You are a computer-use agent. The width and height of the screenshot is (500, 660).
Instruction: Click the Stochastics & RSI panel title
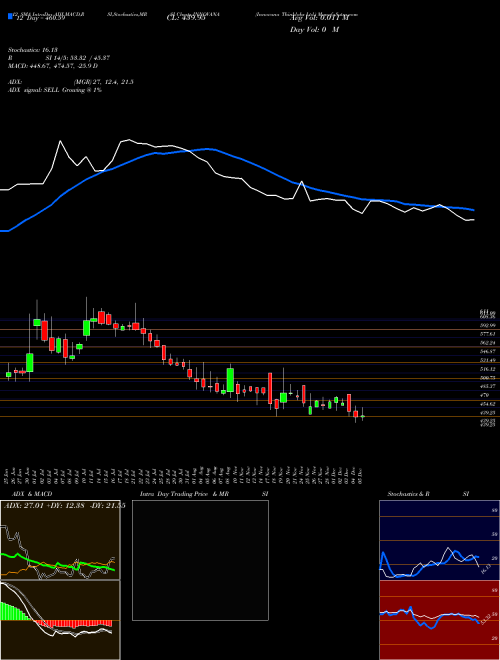coord(428,494)
